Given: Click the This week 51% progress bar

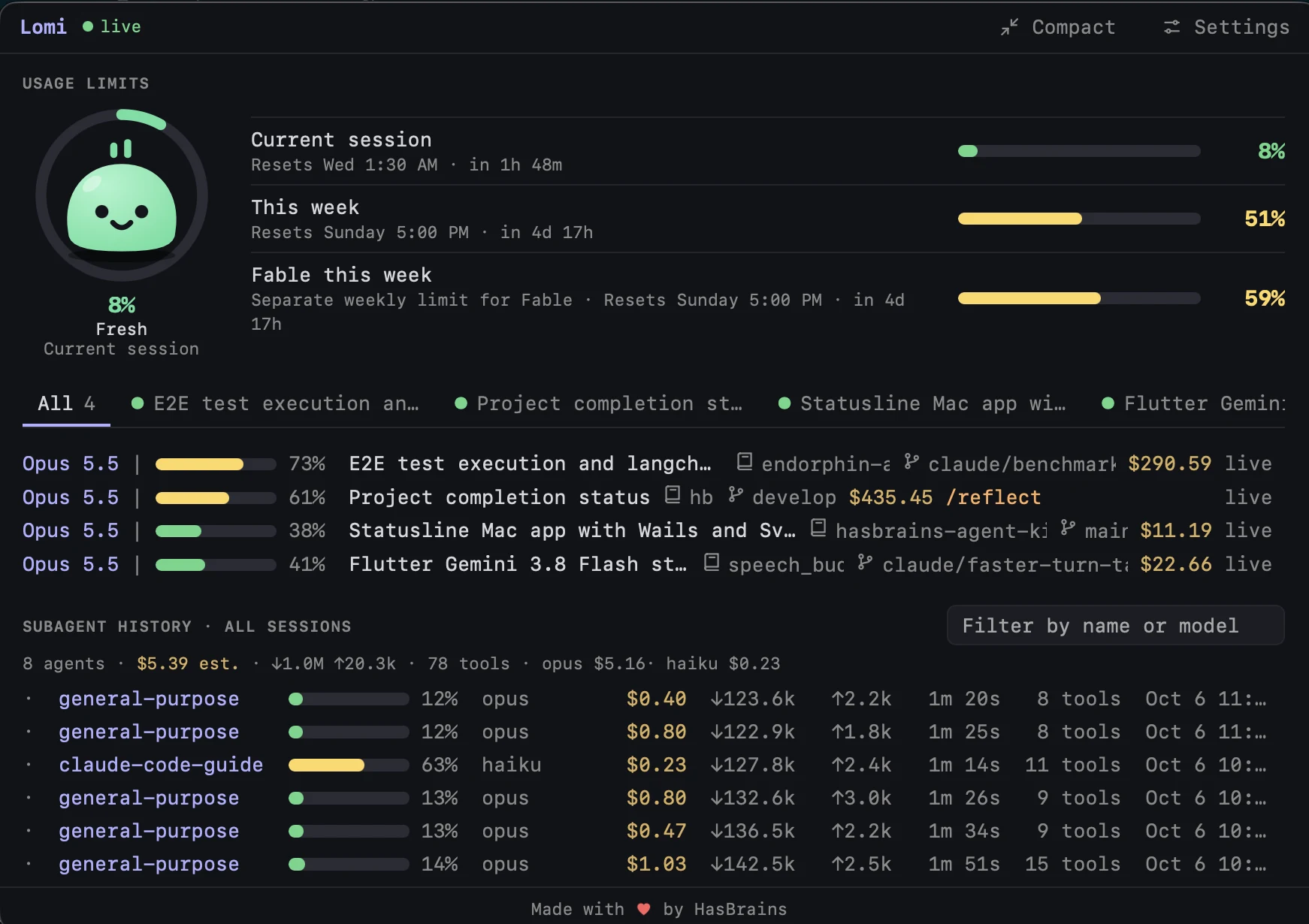Looking at the screenshot, I should pyautogui.click(x=1079, y=219).
